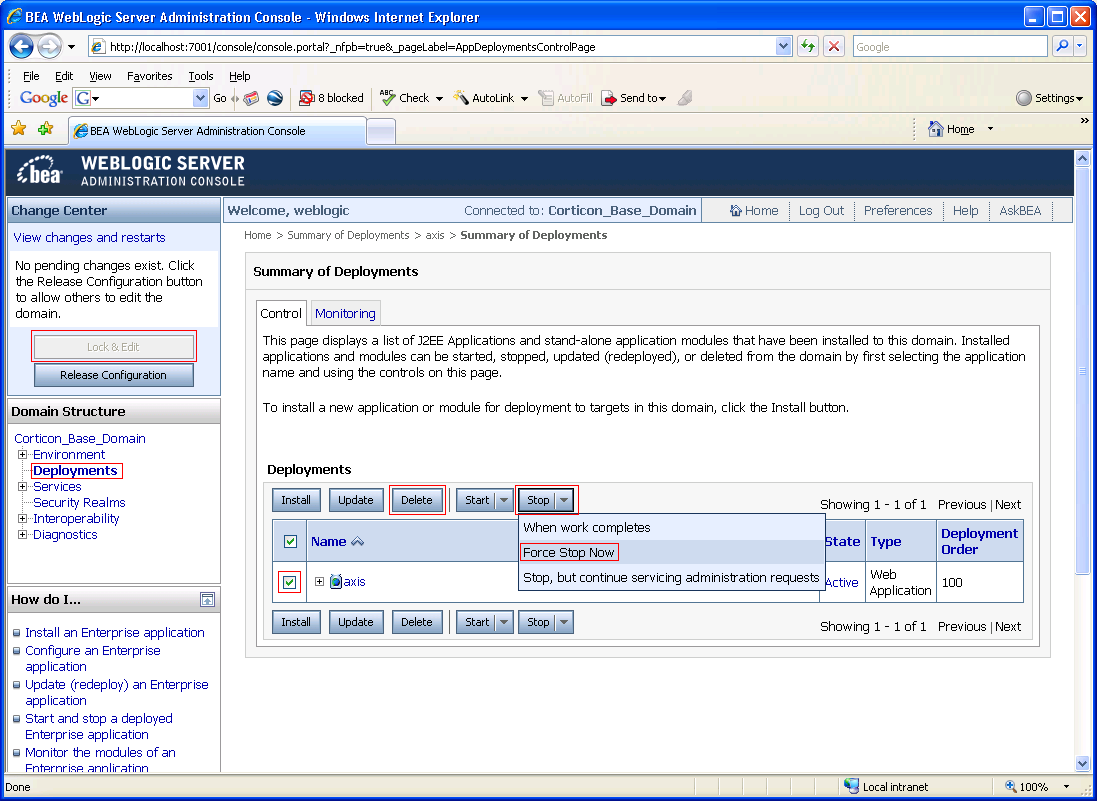Click the browser Back arrow button
Viewport: 1099px width, 804px height.
tap(21, 47)
